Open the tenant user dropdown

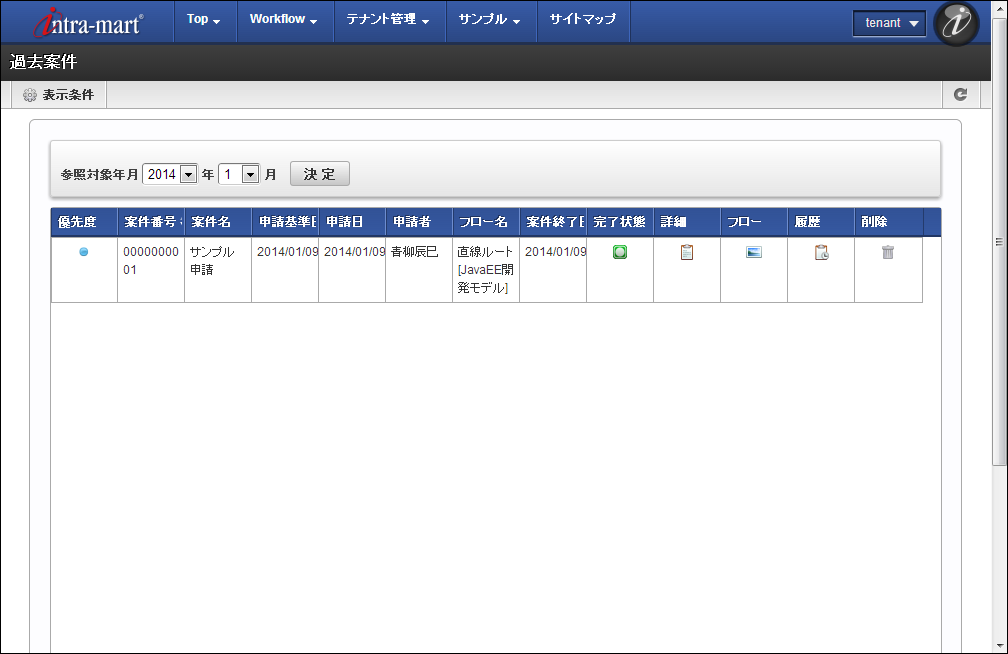coord(890,23)
